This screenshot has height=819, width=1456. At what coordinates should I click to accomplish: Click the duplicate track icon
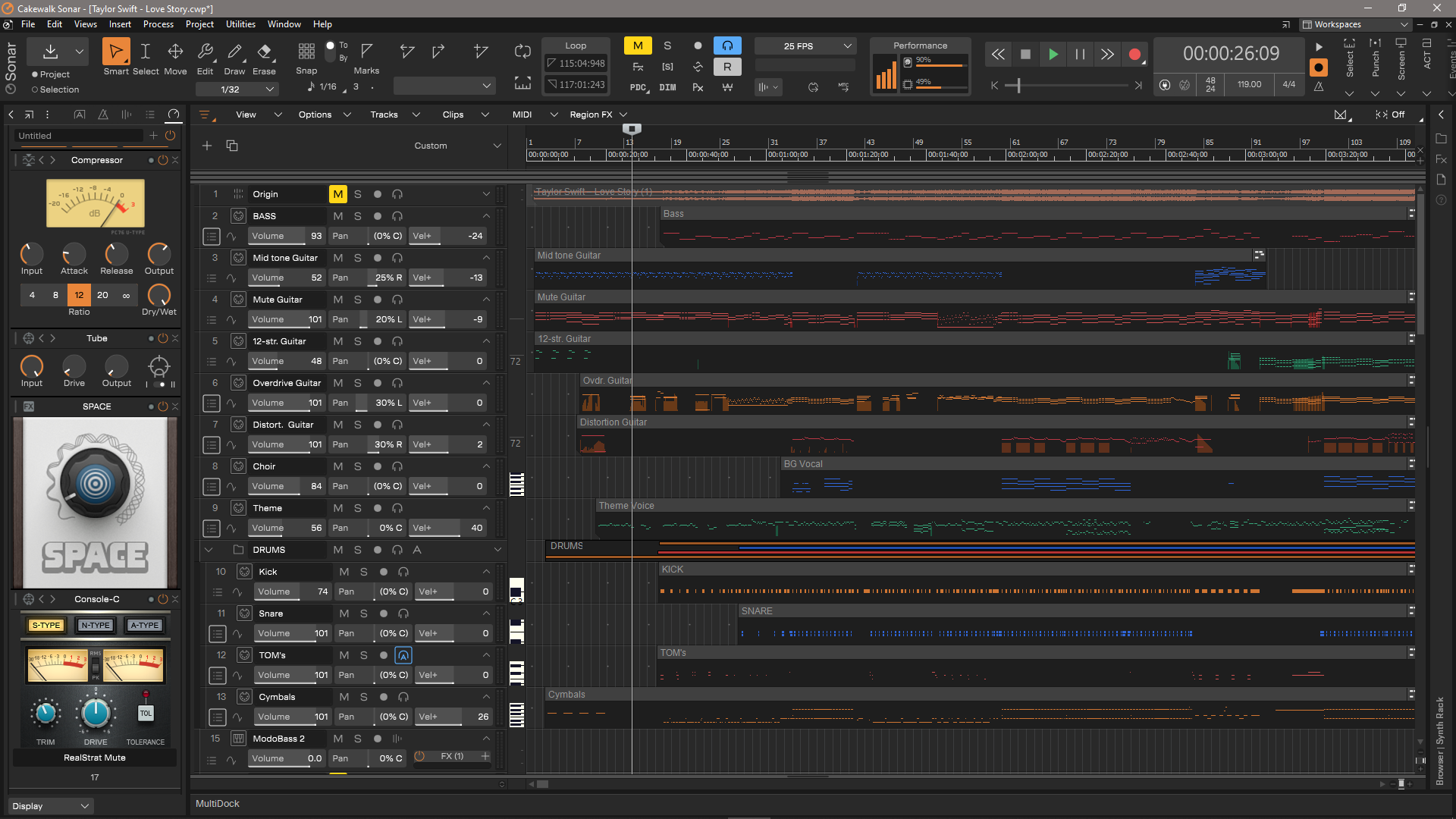point(232,146)
